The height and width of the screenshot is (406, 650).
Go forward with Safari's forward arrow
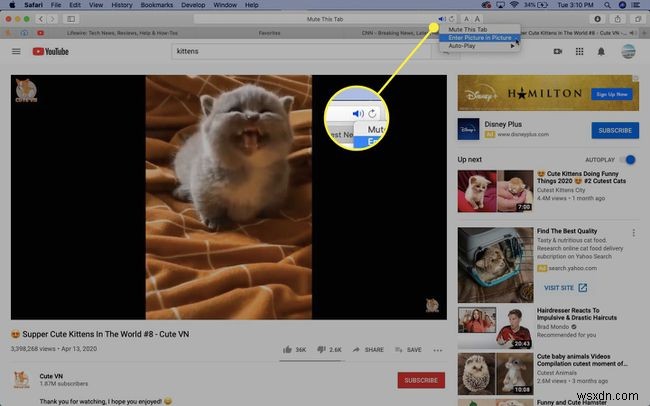click(x=52, y=19)
